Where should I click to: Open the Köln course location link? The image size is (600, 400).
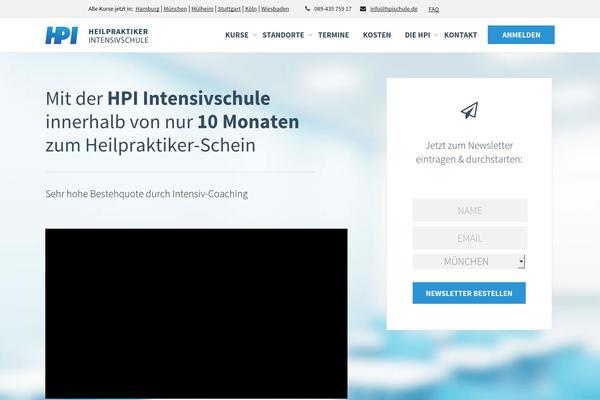251,9
